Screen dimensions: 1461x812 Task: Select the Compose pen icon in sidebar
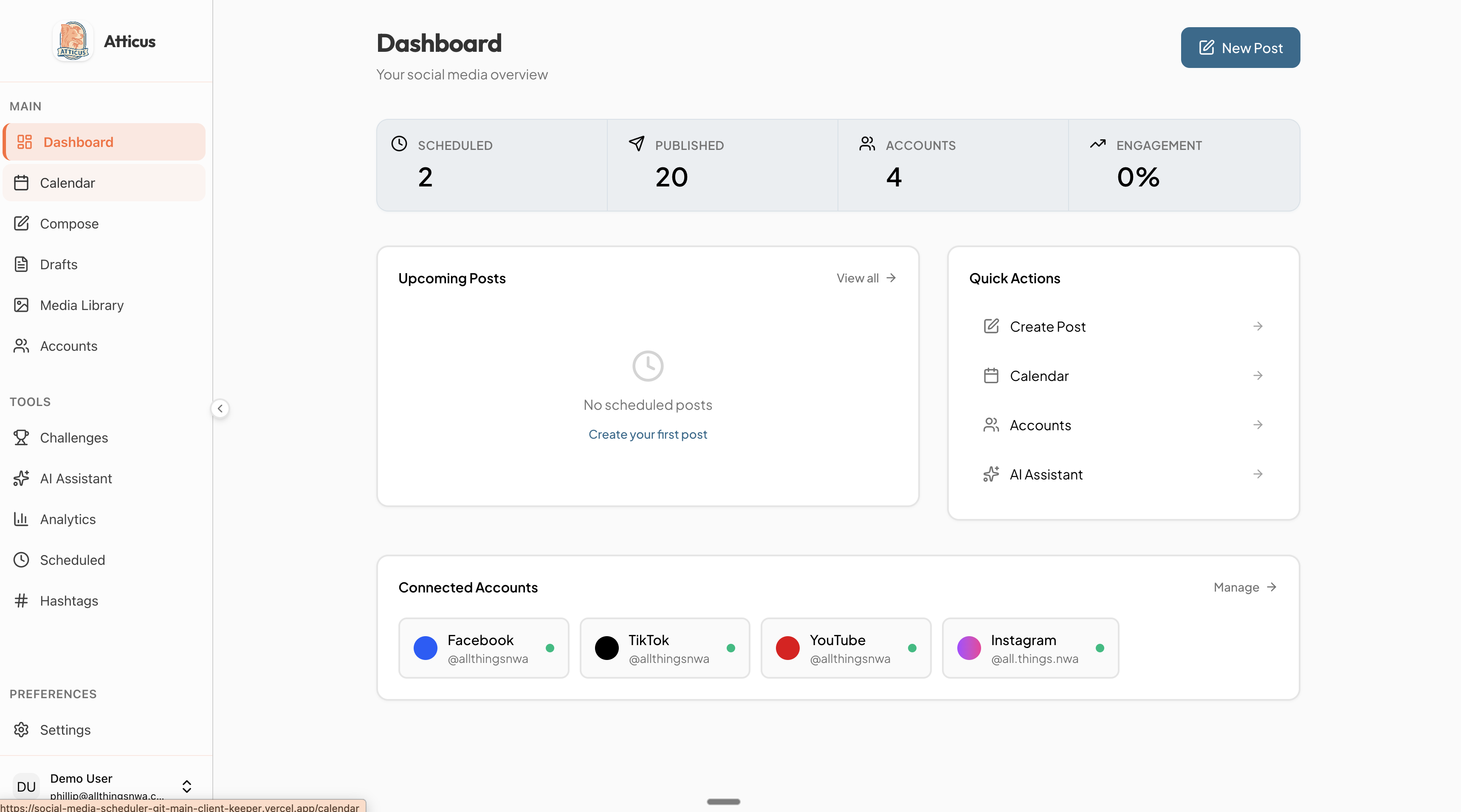coord(22,223)
